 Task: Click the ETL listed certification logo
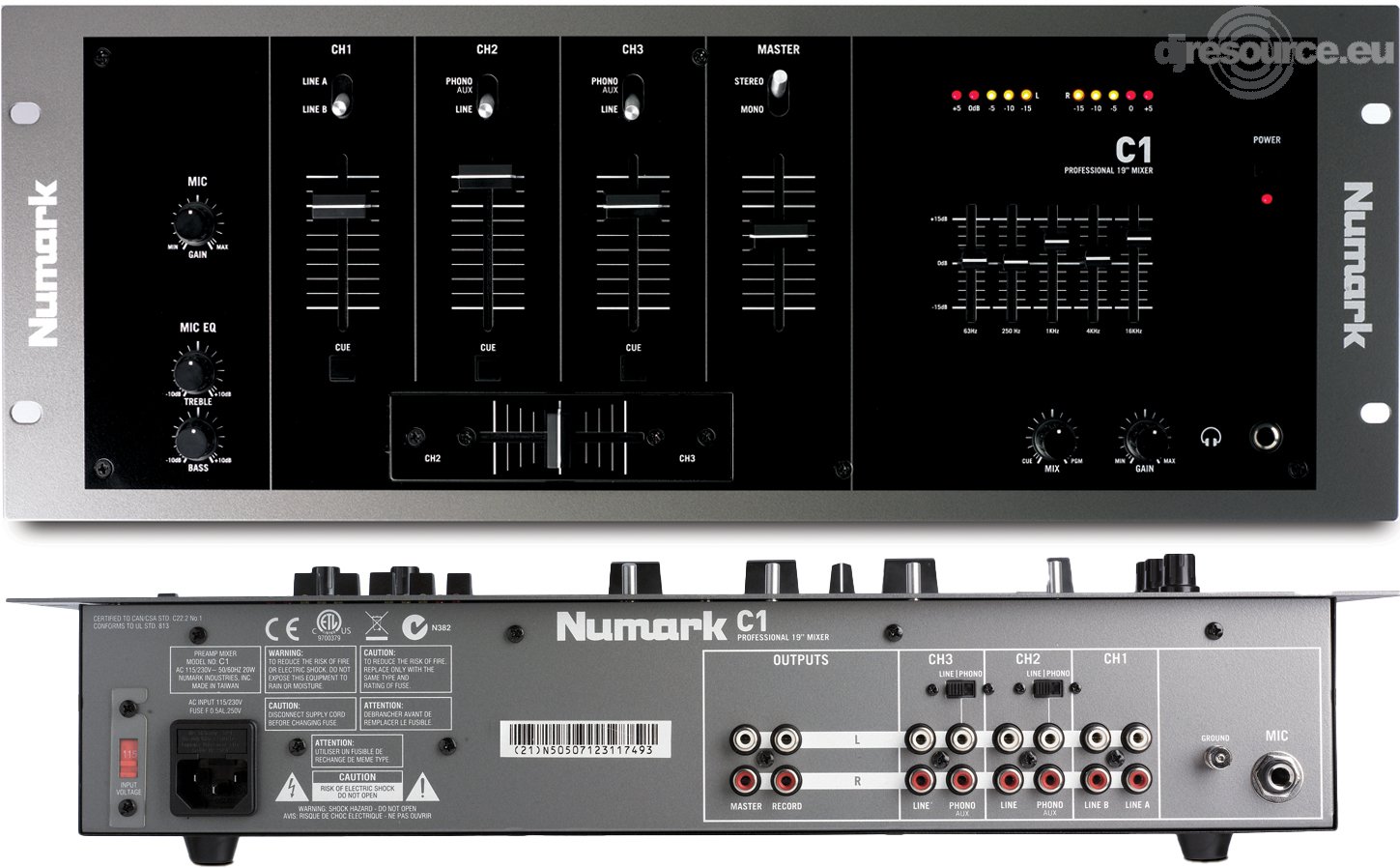pos(330,625)
